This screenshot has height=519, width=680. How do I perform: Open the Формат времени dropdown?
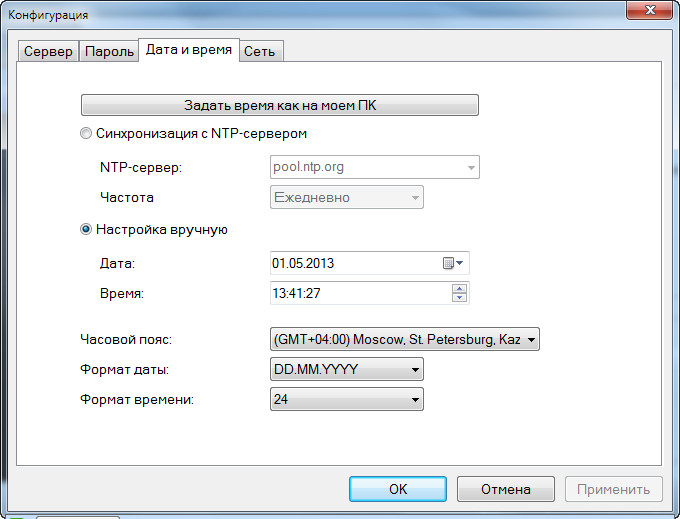[x=414, y=400]
